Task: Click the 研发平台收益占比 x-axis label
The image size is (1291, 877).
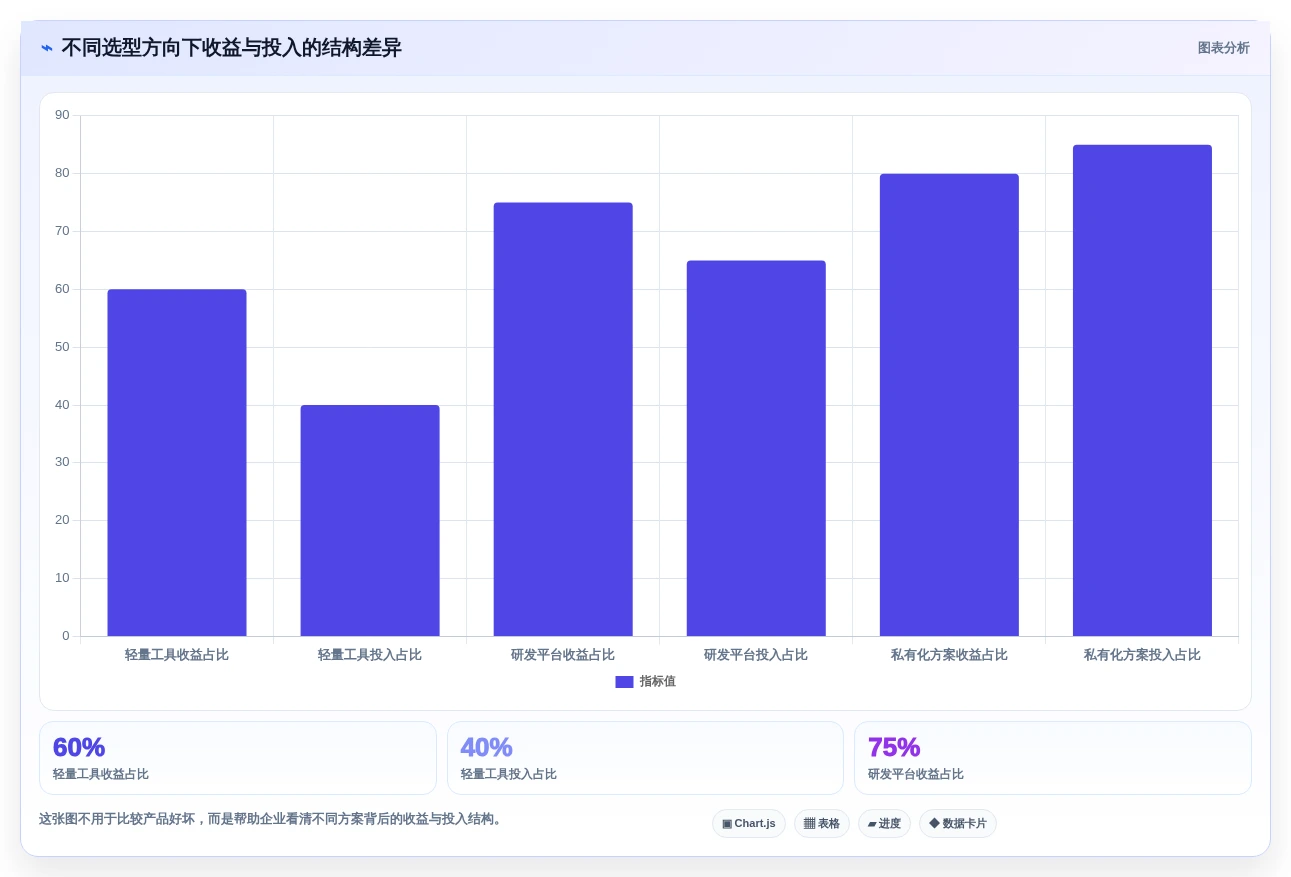Action: [563, 655]
